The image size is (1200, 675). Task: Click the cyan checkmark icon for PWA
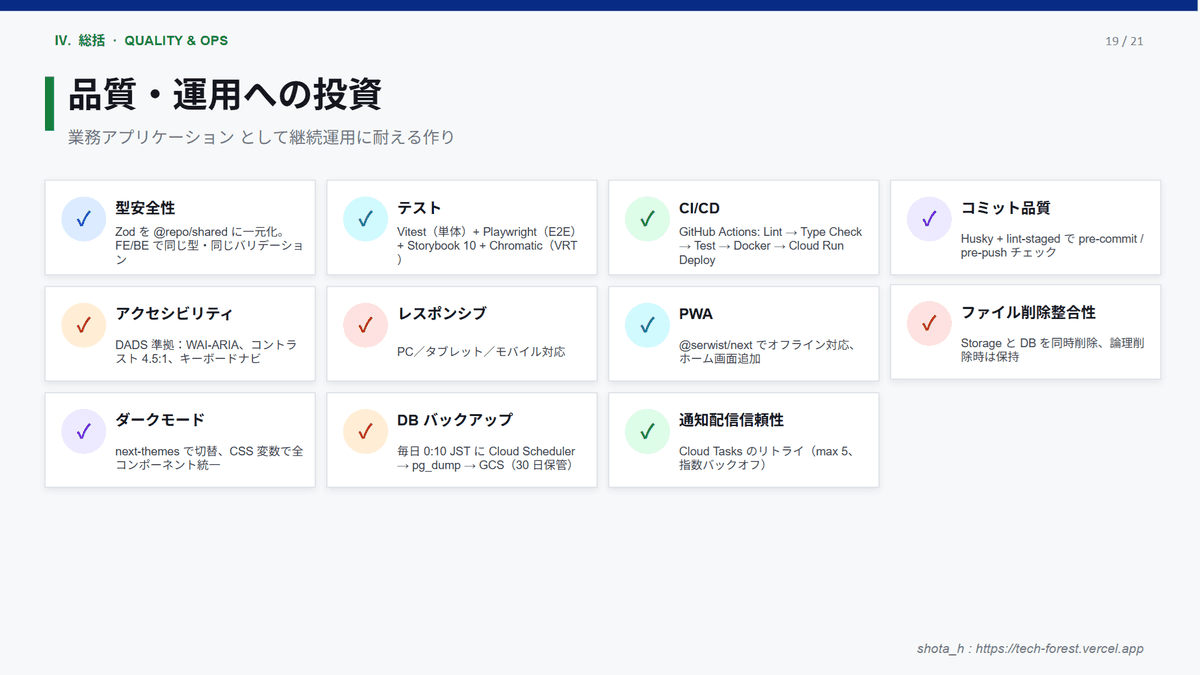coord(648,325)
